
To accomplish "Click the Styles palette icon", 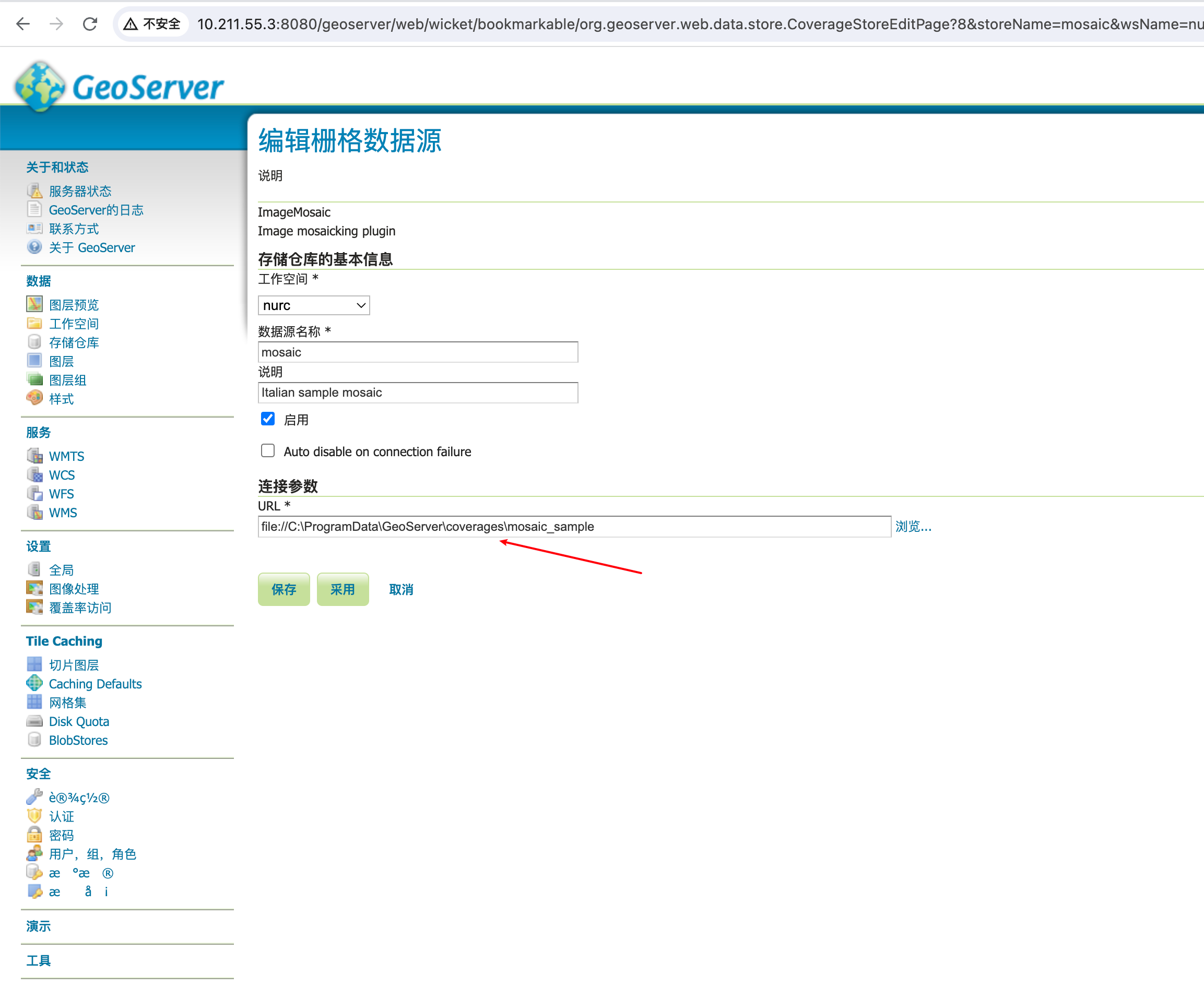I will pyautogui.click(x=34, y=398).
